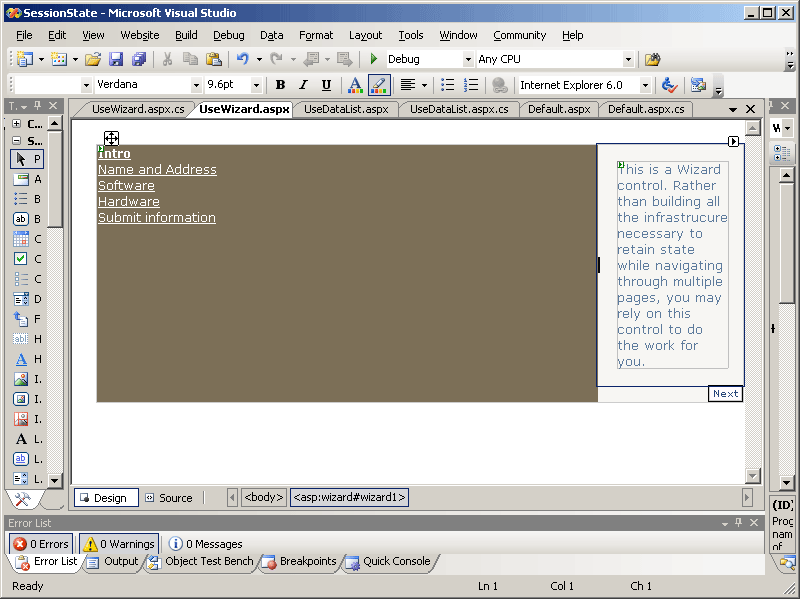Toggle Bold formatting
Image resolution: width=800 pixels, height=599 pixels.
tap(280, 85)
